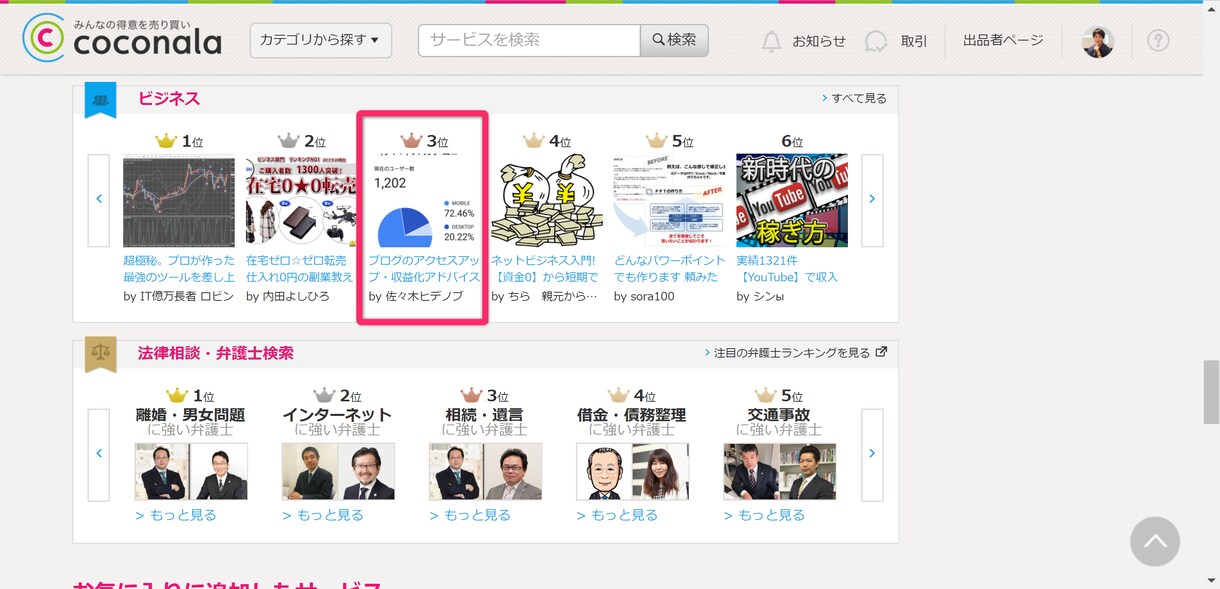The height and width of the screenshot is (589, 1220).
Task: Click すべて見る in the business section
Action: click(x=854, y=98)
